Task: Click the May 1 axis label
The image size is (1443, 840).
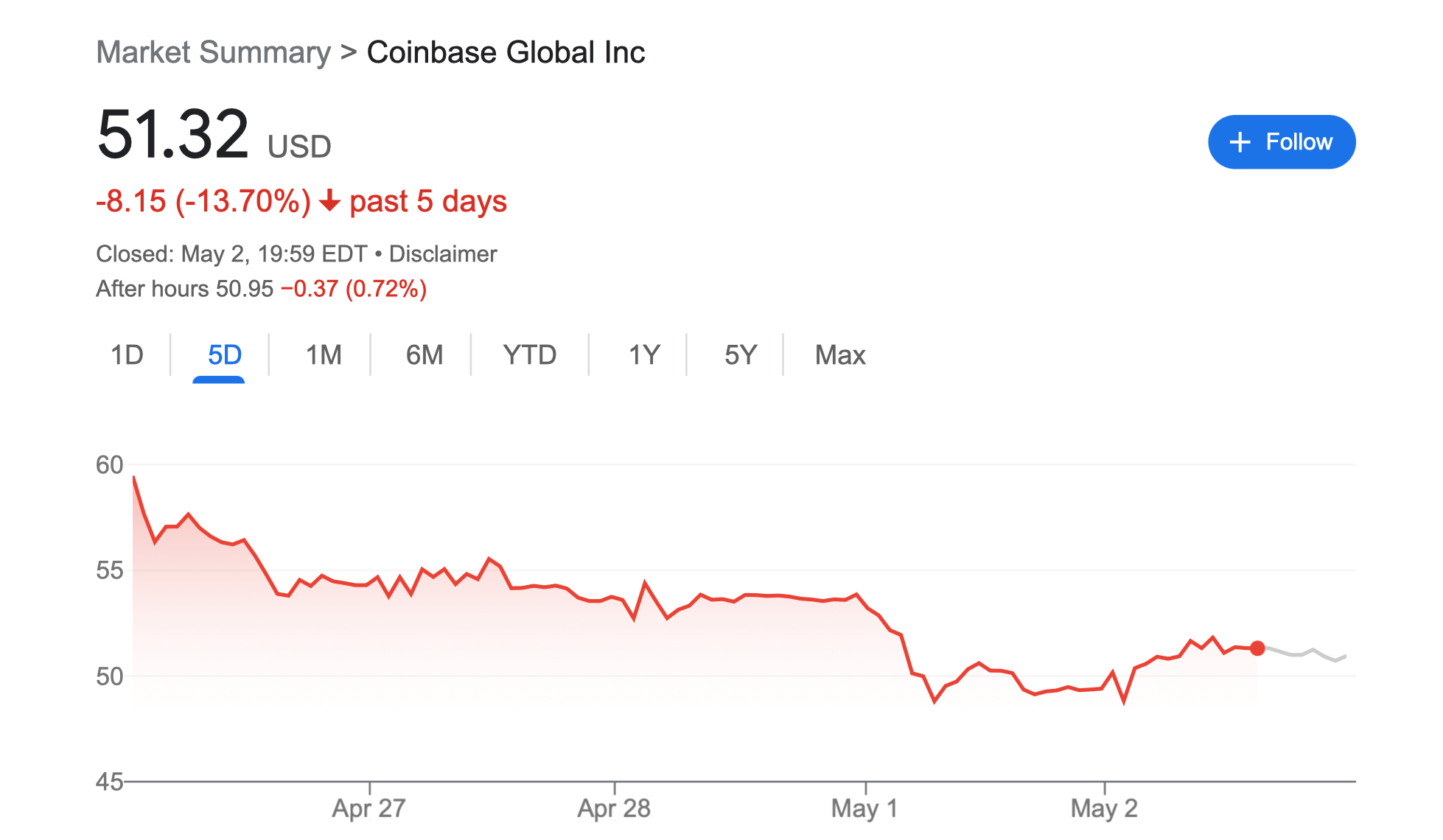Action: 864,808
